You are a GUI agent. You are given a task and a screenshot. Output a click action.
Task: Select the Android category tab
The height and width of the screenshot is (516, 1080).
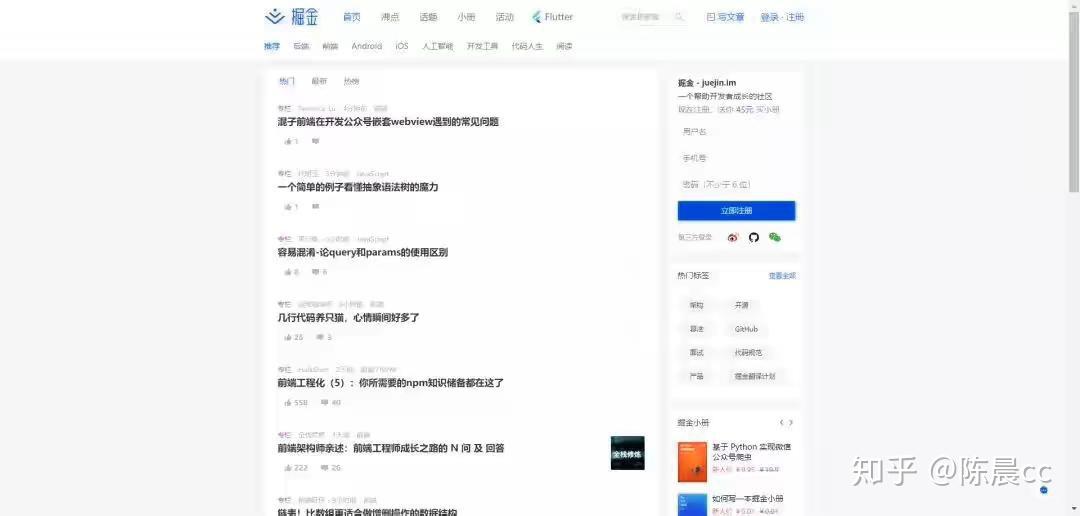pos(366,46)
